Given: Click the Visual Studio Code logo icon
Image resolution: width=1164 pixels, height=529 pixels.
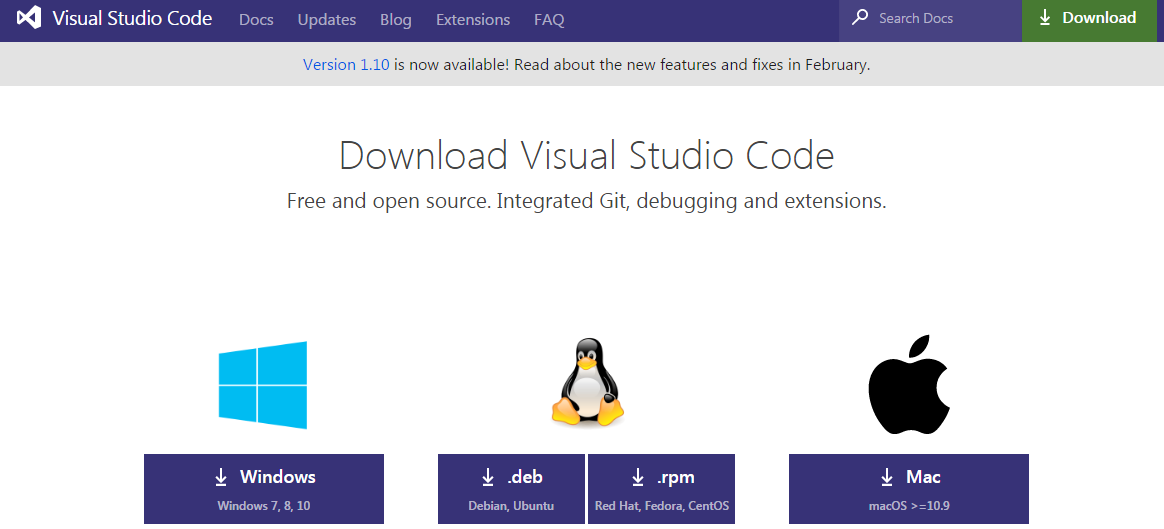Looking at the screenshot, I should click(29, 19).
